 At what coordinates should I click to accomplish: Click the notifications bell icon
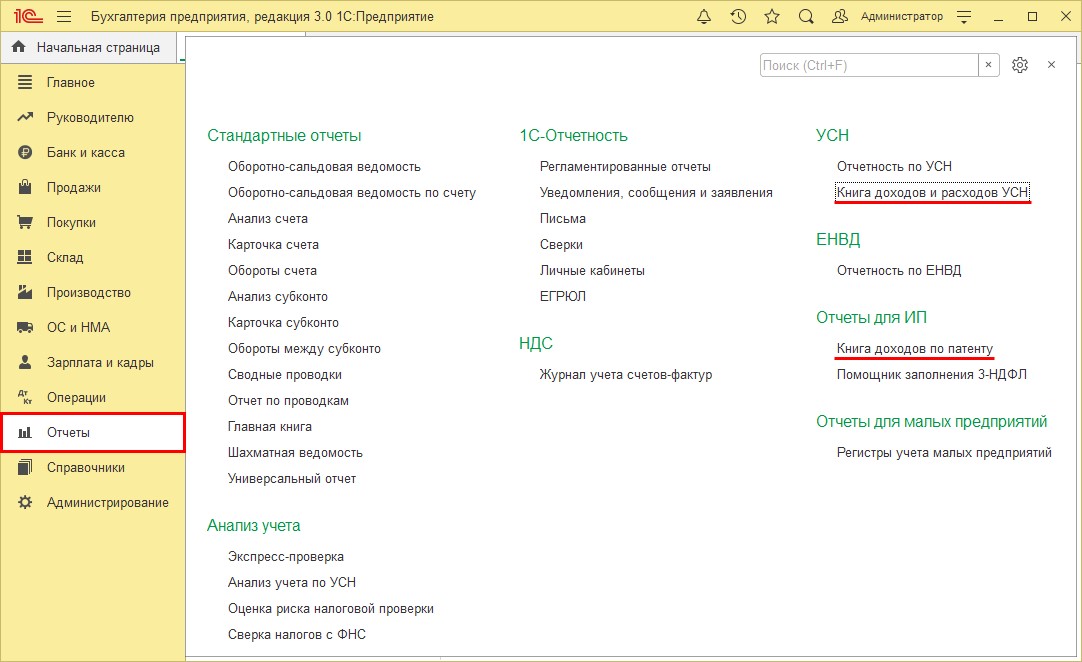click(704, 17)
